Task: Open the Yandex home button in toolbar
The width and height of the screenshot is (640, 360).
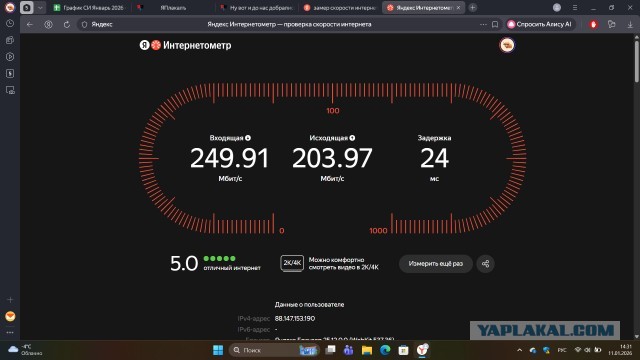Action: [48, 24]
